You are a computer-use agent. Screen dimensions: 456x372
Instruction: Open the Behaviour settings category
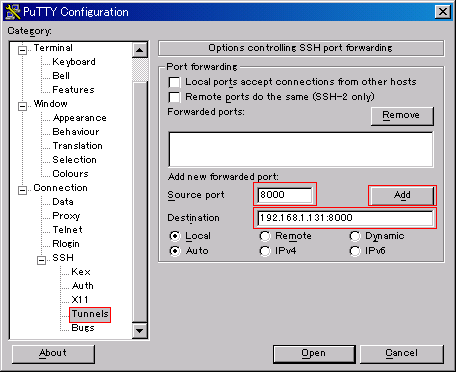[76, 132]
